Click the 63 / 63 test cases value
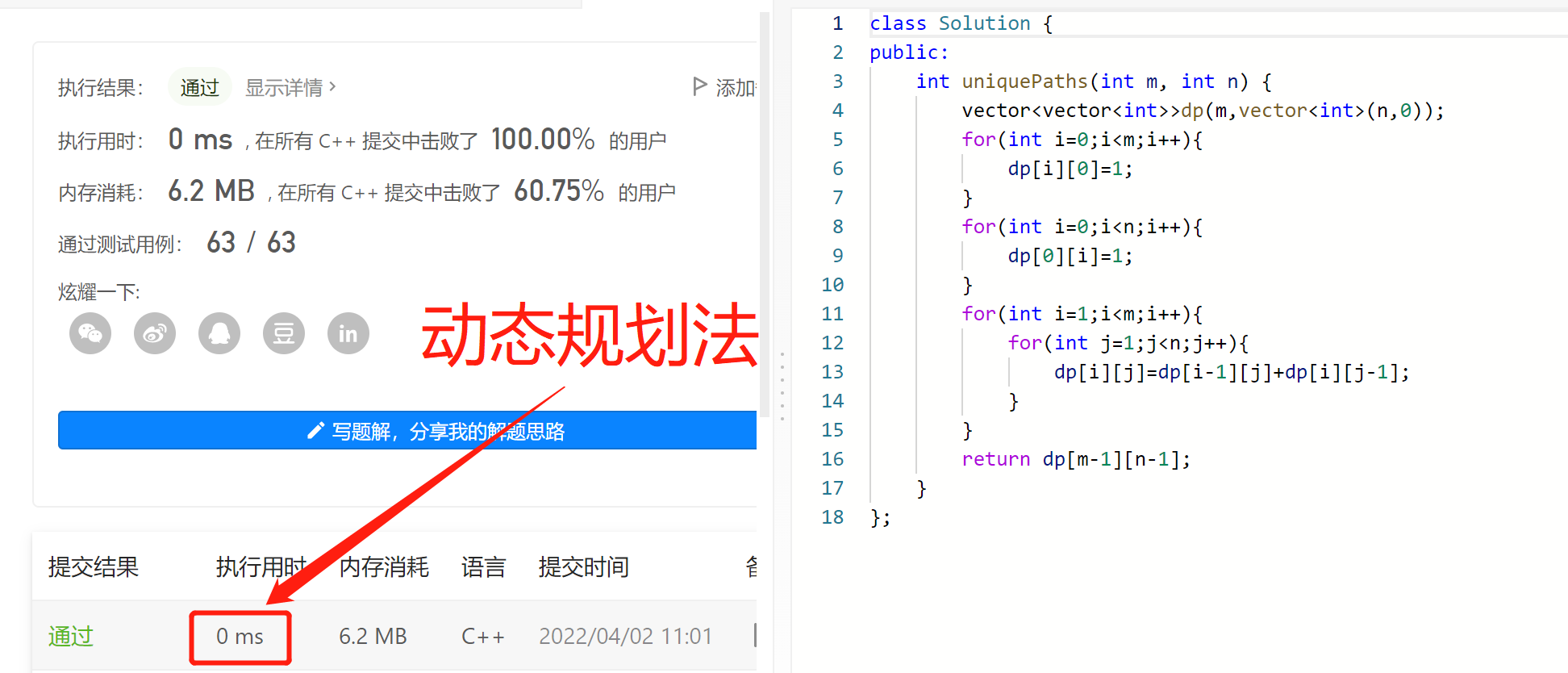This screenshot has width=1568, height=673. [x=252, y=242]
